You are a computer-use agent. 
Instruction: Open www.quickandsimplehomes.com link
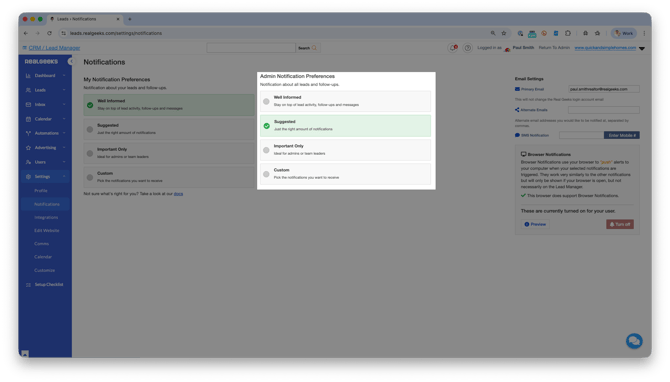pos(605,48)
